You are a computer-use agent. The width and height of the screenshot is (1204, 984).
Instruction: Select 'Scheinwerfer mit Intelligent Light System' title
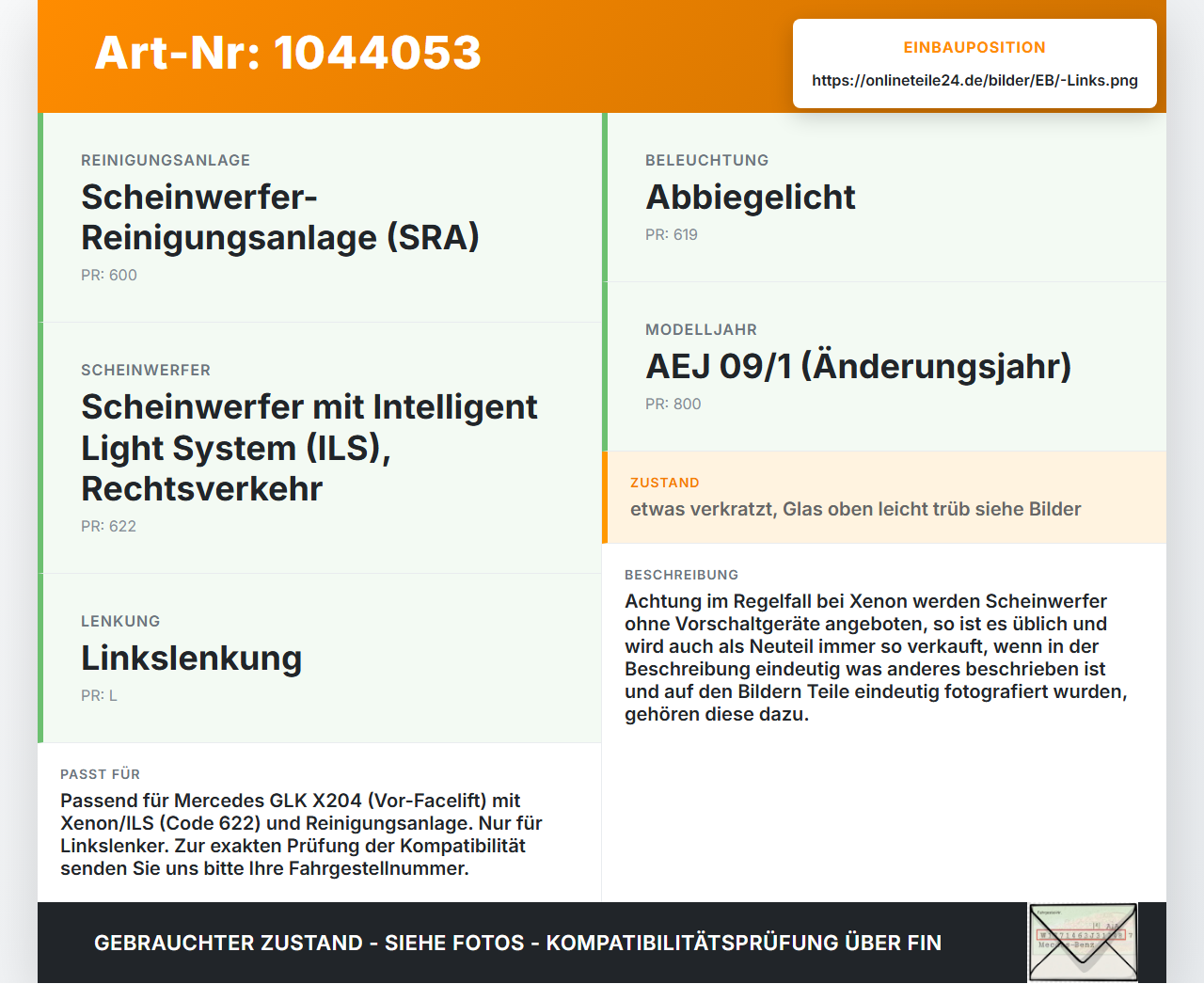click(x=309, y=448)
